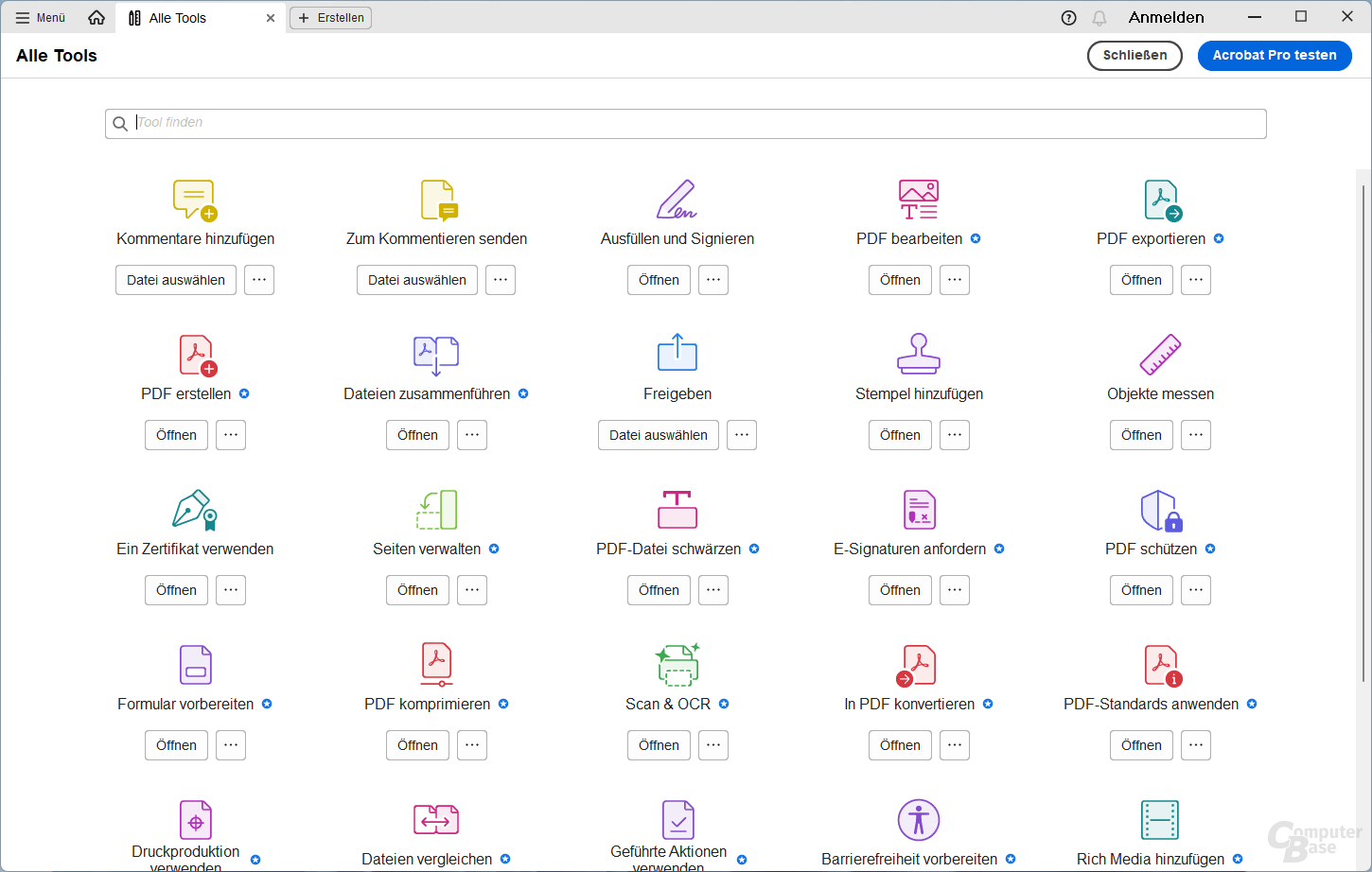The width and height of the screenshot is (1372, 872).
Task: Open more options for Ein Zertifikat verwenden
Action: 231,590
